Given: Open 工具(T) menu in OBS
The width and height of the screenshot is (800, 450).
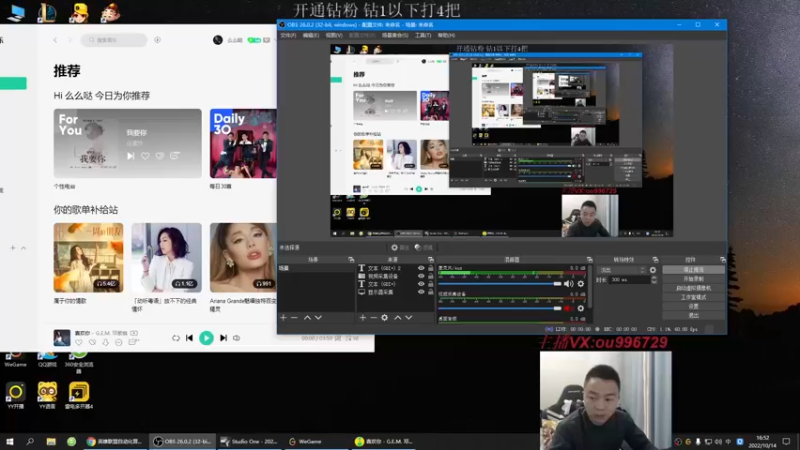Looking at the screenshot, I should [x=423, y=35].
